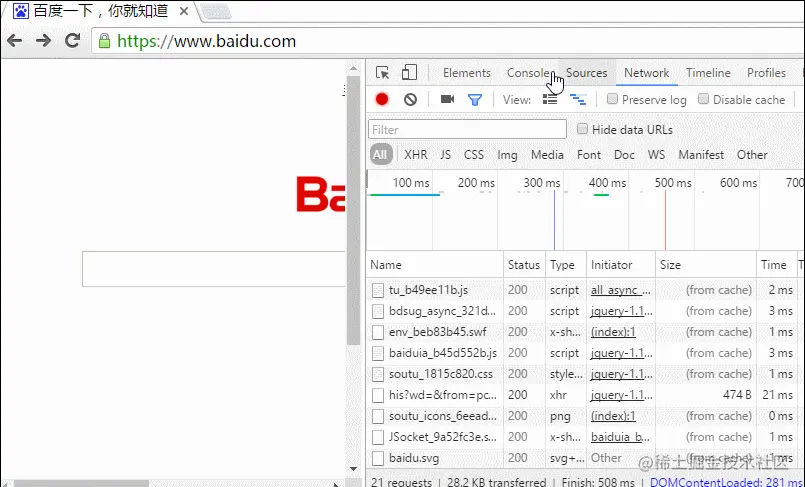Screen dimensions: 805x487
Task: Toggle screenshot capture camera icon
Action: pyautogui.click(x=447, y=99)
